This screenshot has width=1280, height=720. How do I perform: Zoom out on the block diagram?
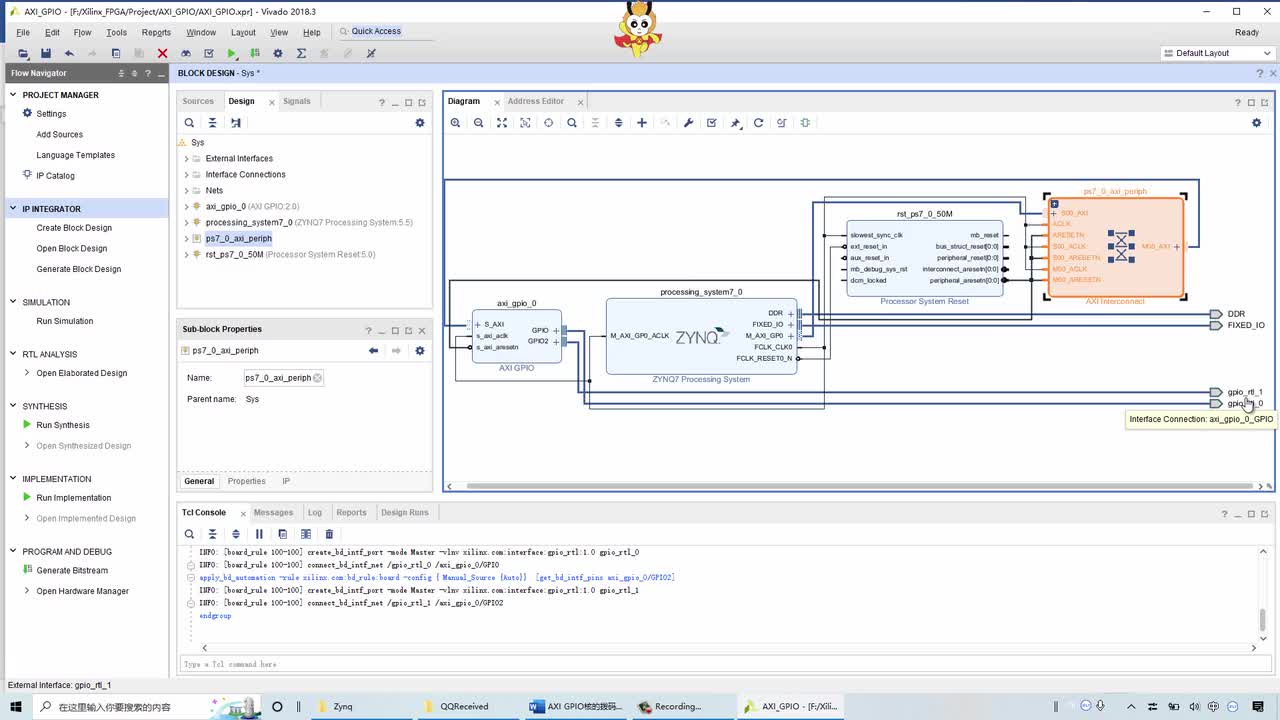coord(478,123)
